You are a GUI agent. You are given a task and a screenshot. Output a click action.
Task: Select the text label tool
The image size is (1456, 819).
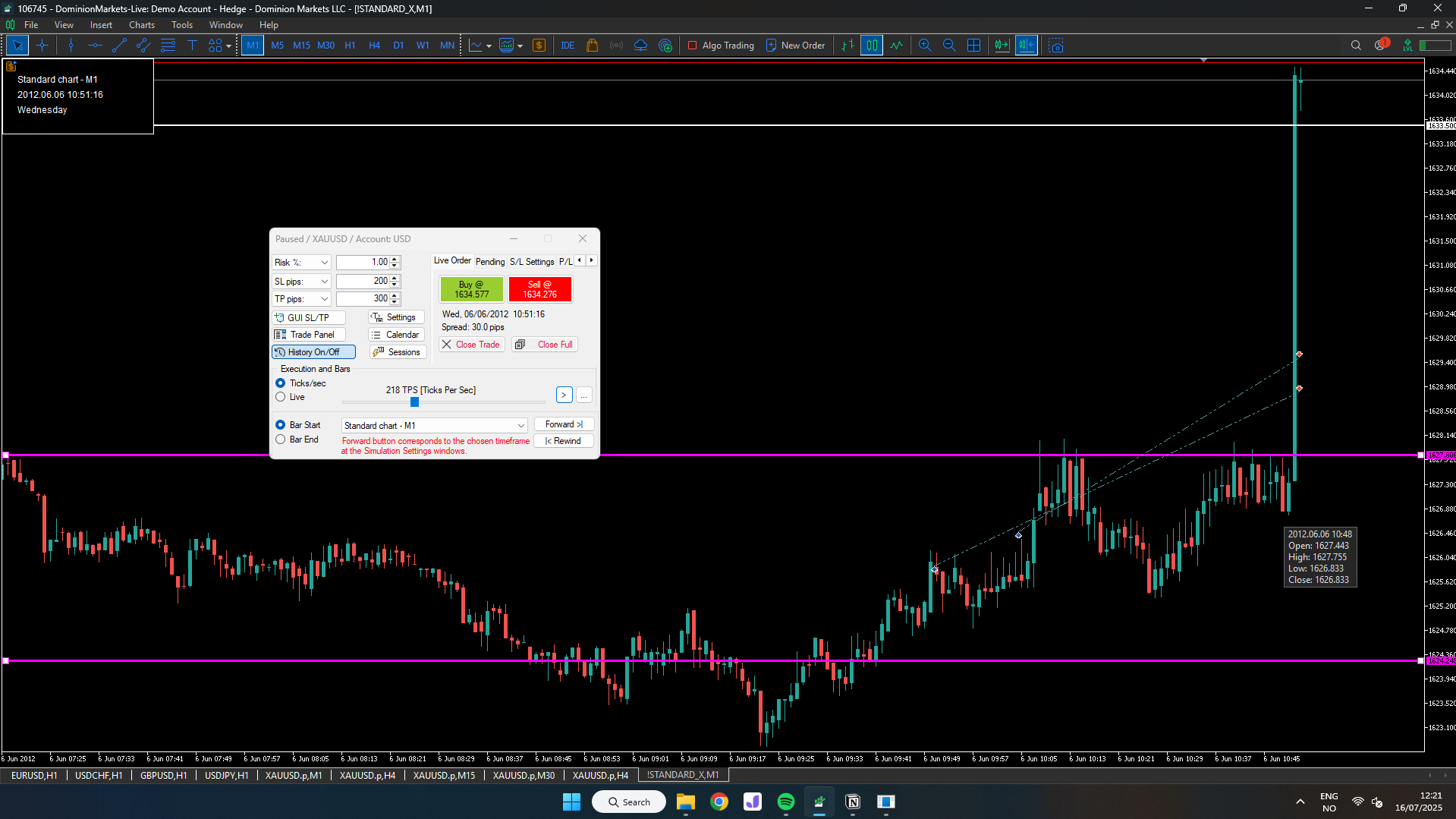pos(192,46)
